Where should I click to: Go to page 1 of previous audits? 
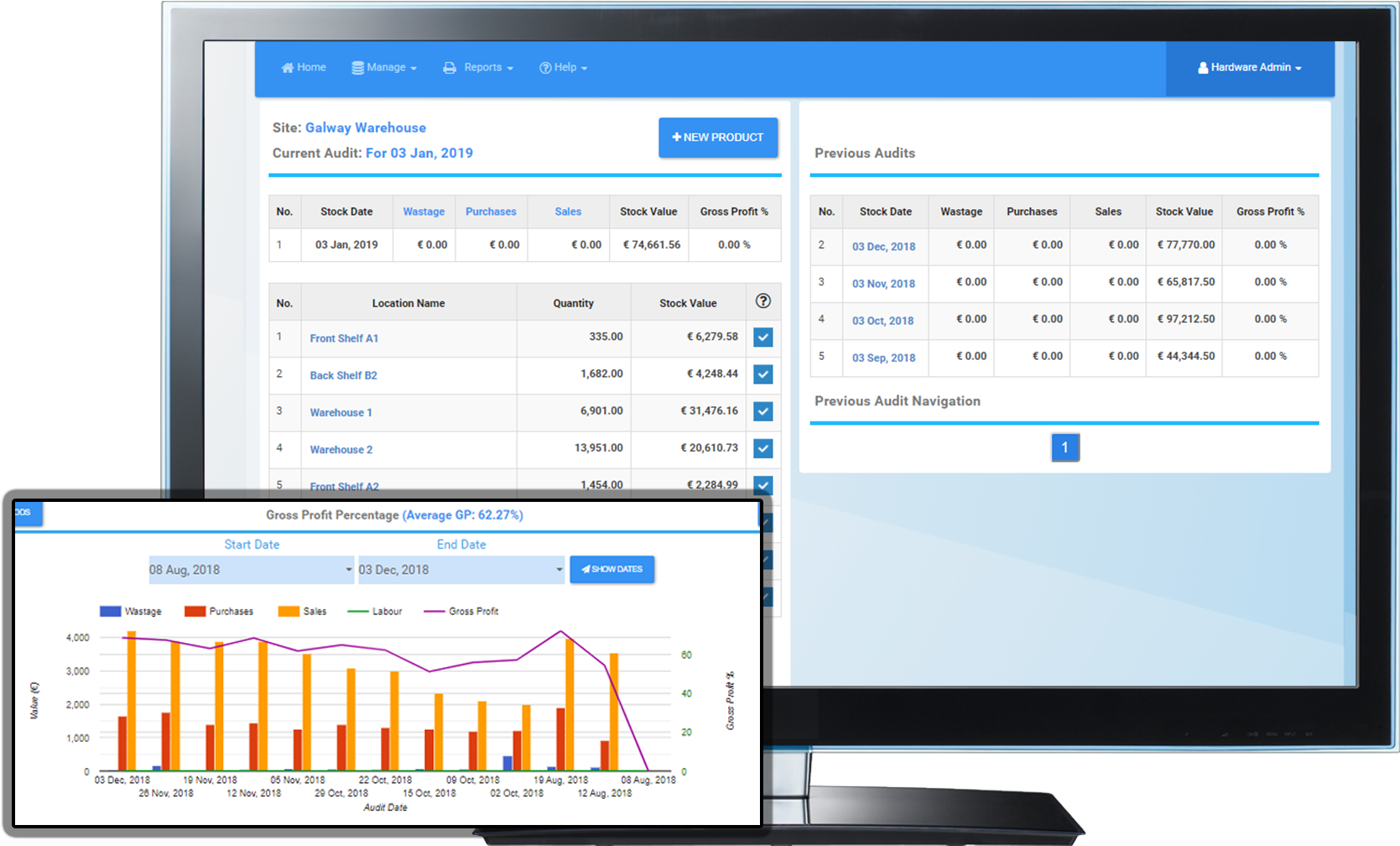coord(1064,447)
